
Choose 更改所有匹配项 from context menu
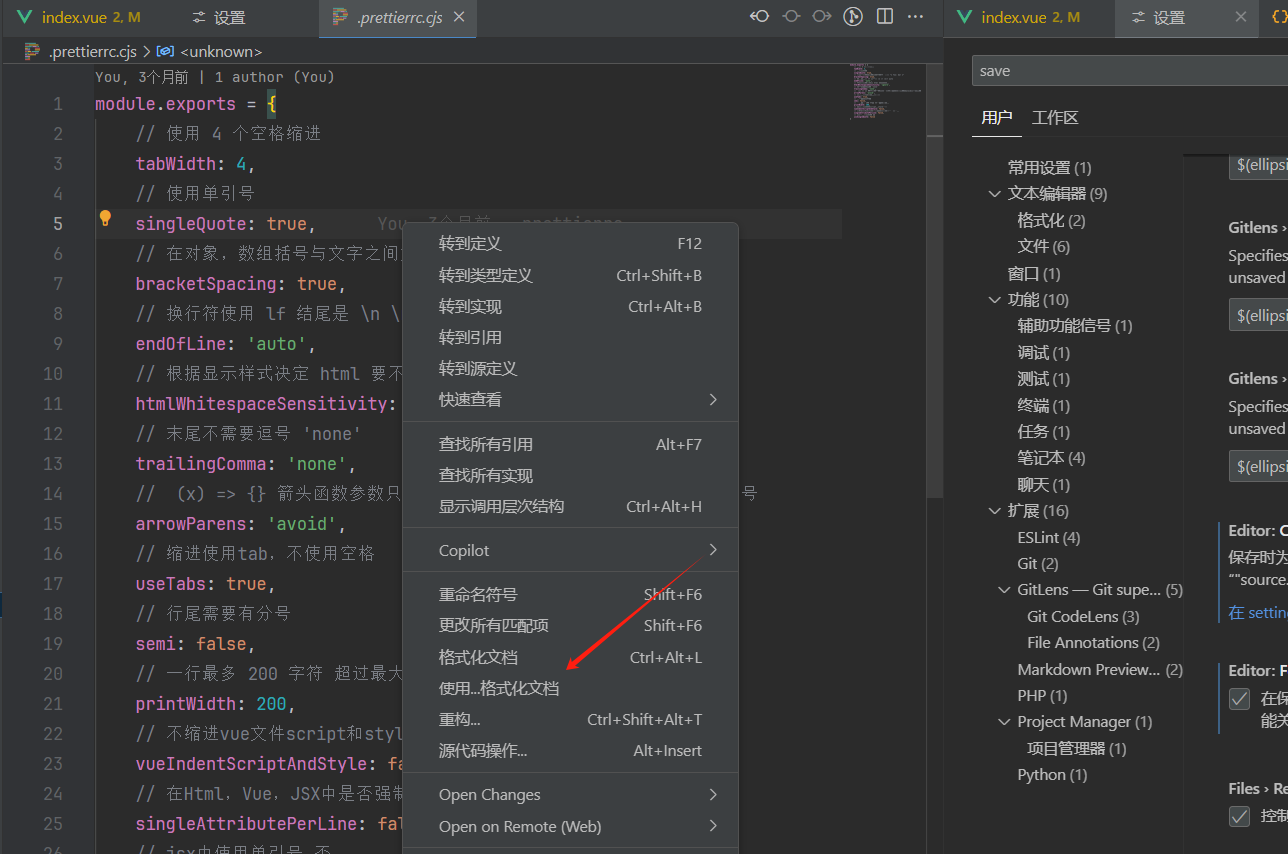pyautogui.click(x=570, y=625)
